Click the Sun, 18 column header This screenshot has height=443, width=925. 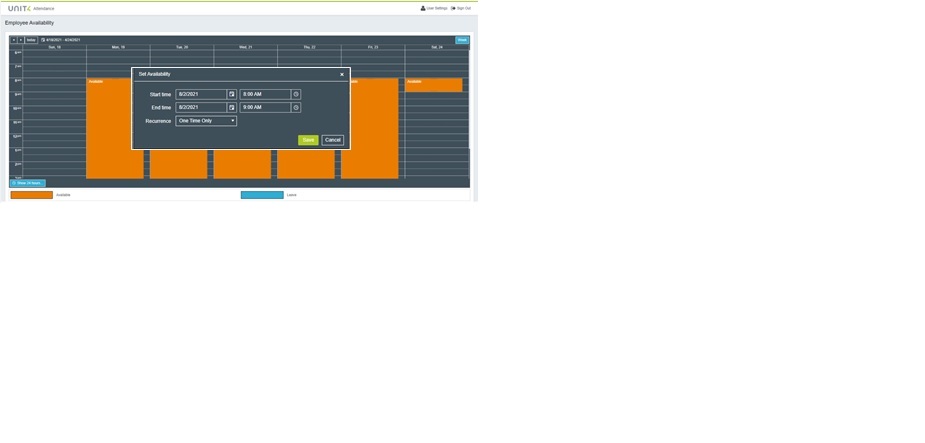tap(54, 47)
